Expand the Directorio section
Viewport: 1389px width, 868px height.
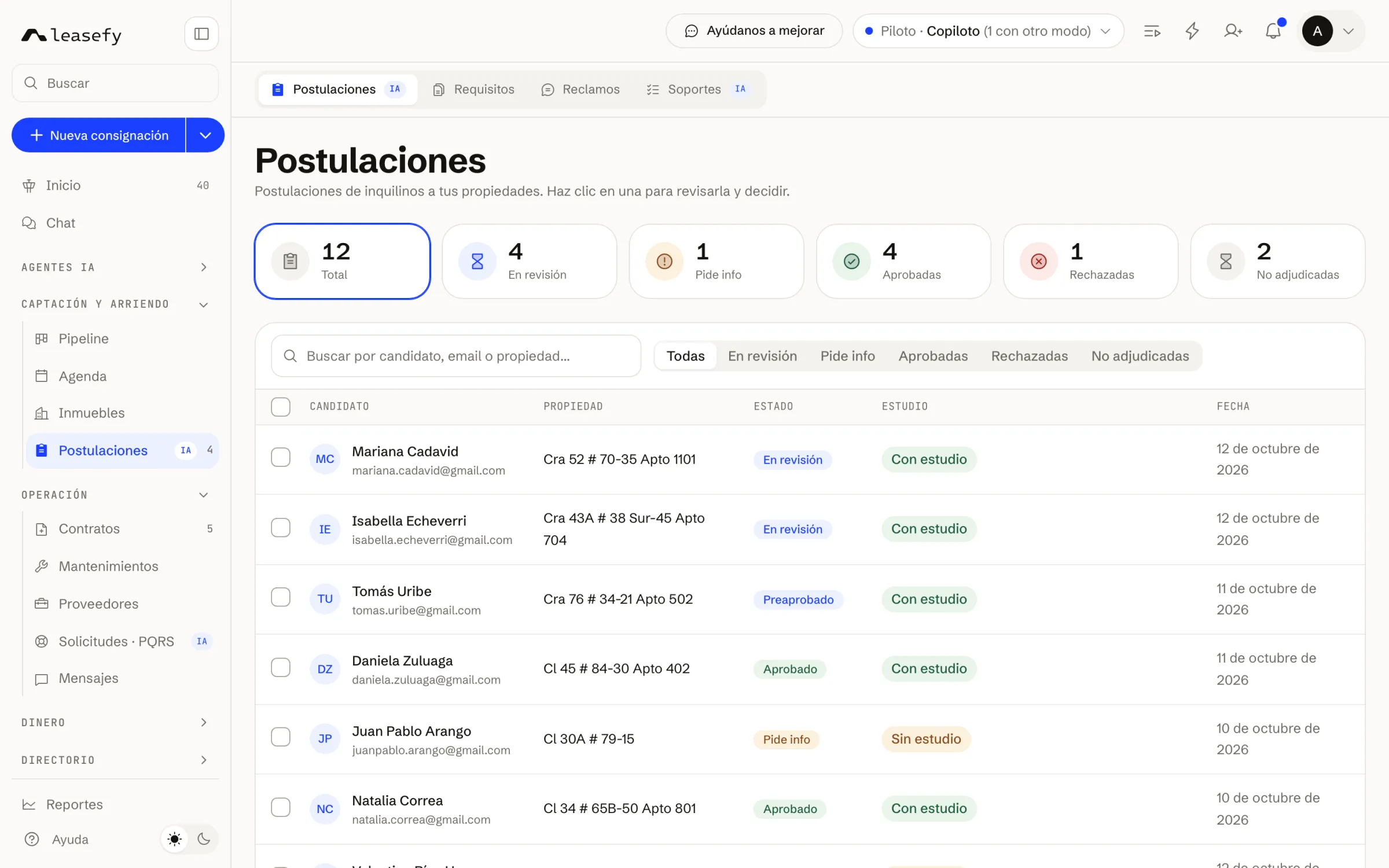pos(115,760)
